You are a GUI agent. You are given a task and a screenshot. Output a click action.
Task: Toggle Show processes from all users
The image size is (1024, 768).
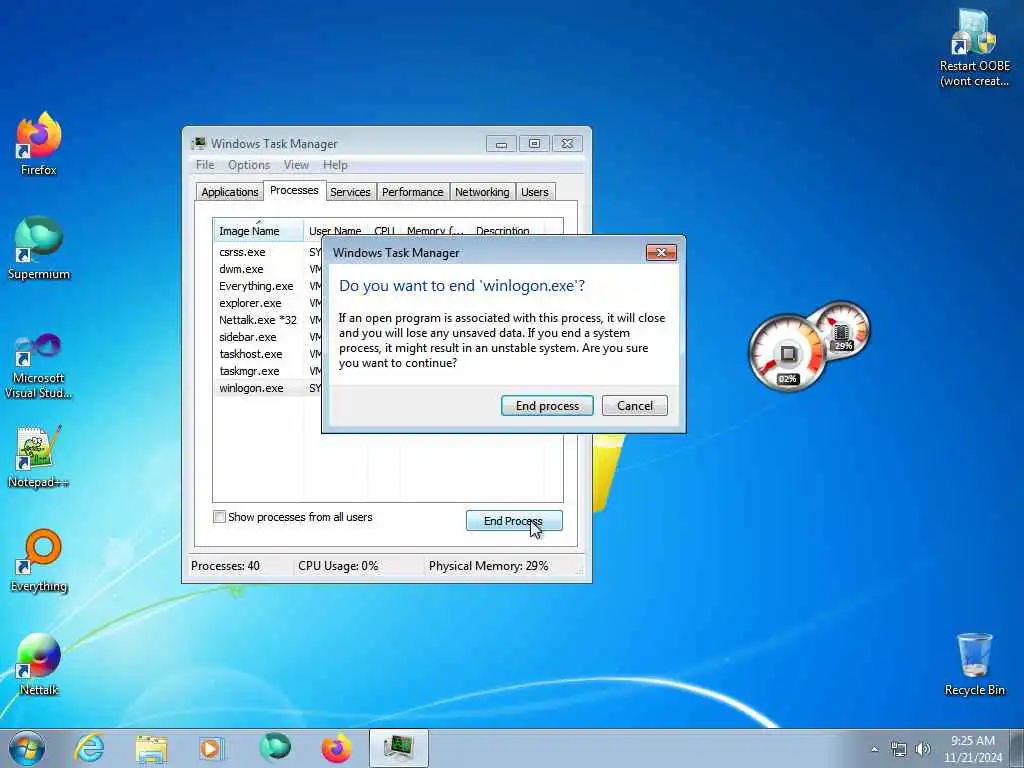point(219,517)
